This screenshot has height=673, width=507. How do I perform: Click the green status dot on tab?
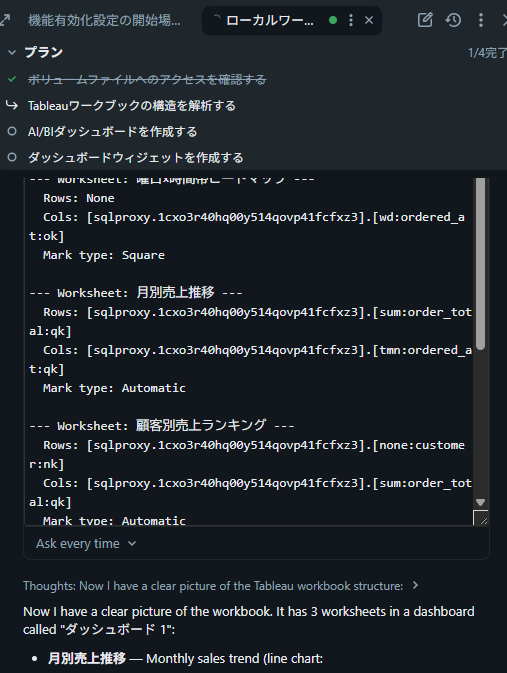click(x=333, y=20)
